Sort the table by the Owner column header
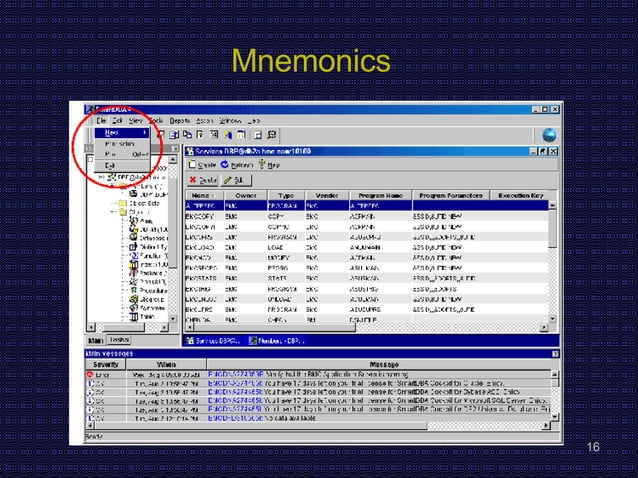This screenshot has height=478, width=638. pyautogui.click(x=246, y=196)
